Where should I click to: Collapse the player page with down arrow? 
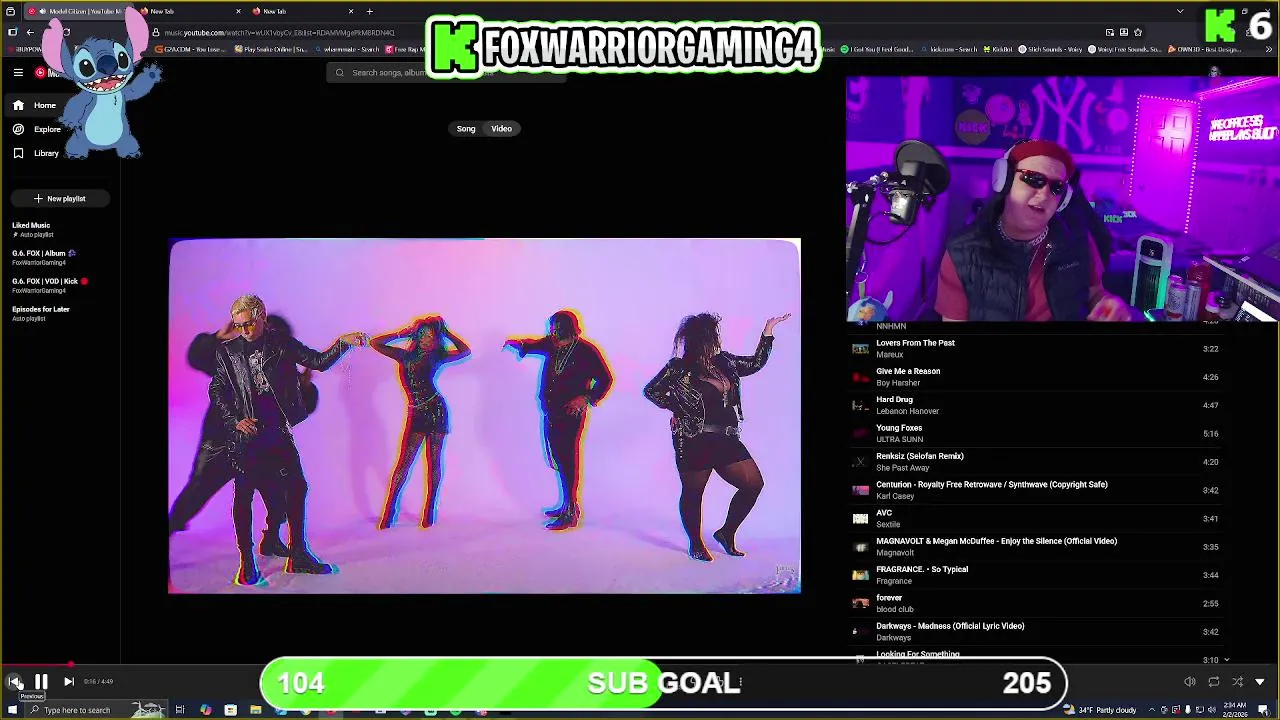1260,682
